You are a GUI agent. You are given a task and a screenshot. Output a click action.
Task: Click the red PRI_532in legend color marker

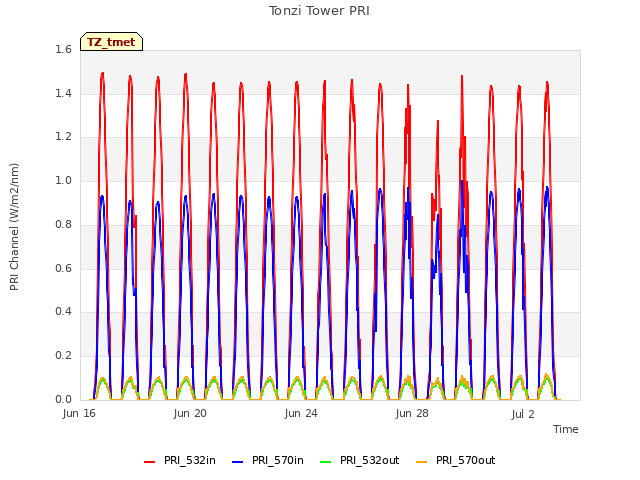click(x=149, y=462)
